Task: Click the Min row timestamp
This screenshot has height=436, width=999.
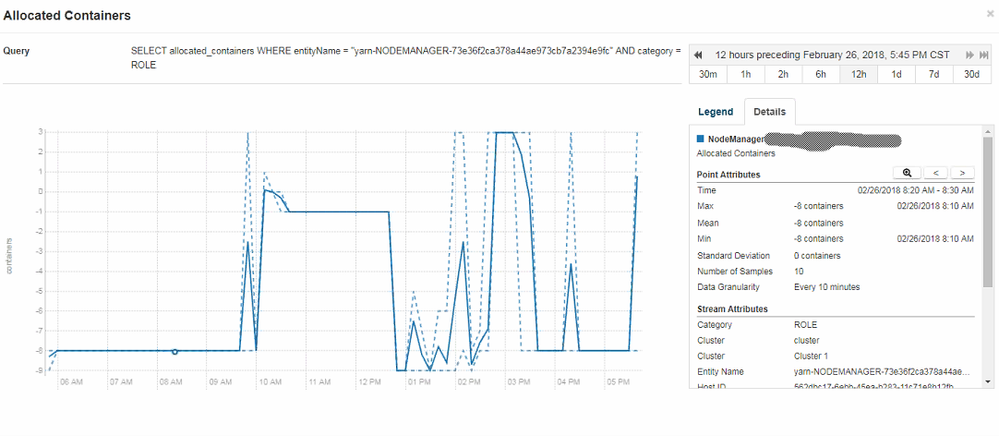Action: coord(935,239)
